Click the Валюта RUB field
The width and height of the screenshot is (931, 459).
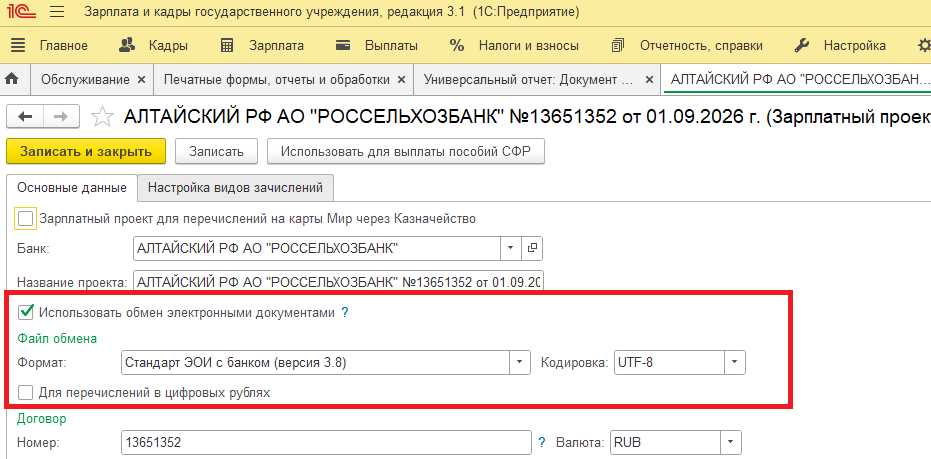pos(666,442)
